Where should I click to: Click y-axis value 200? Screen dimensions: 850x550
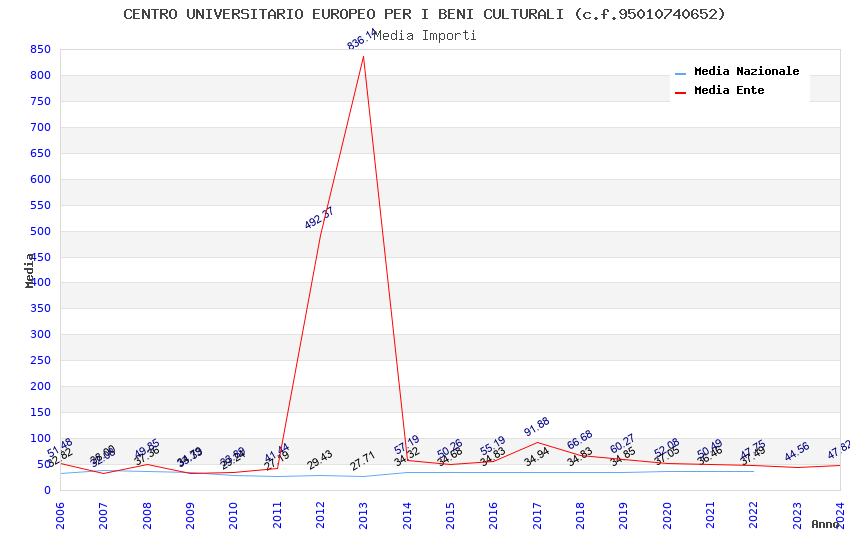click(41, 386)
